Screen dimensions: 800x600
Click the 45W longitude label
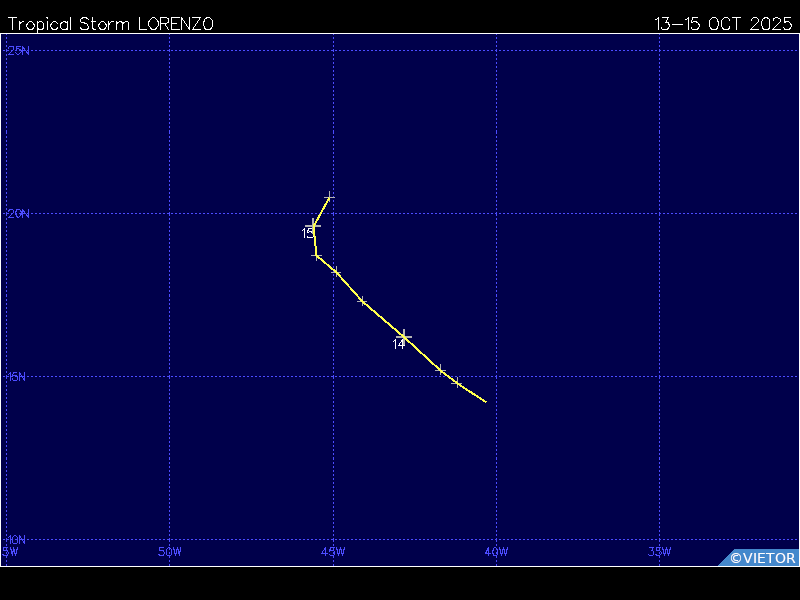333,551
